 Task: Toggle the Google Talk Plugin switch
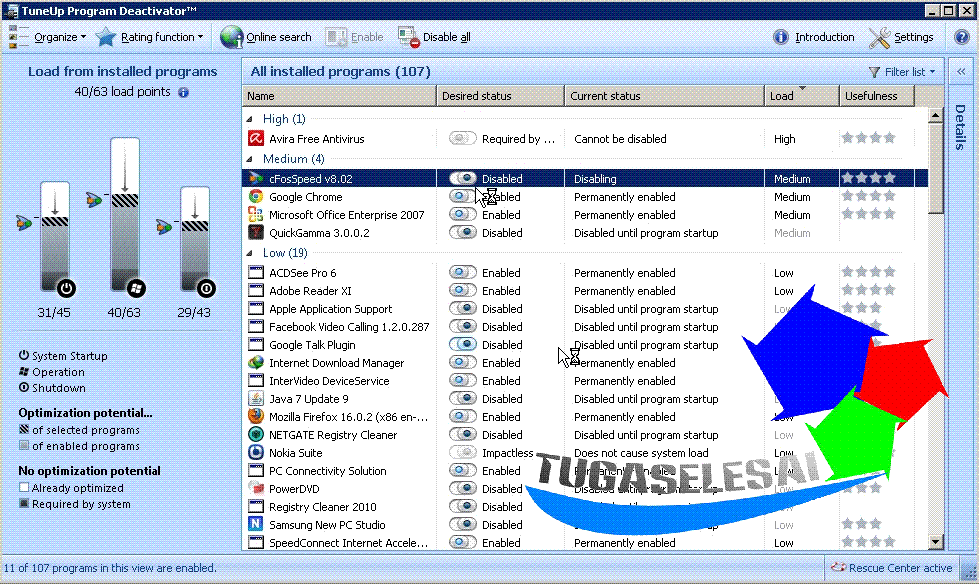pos(463,344)
